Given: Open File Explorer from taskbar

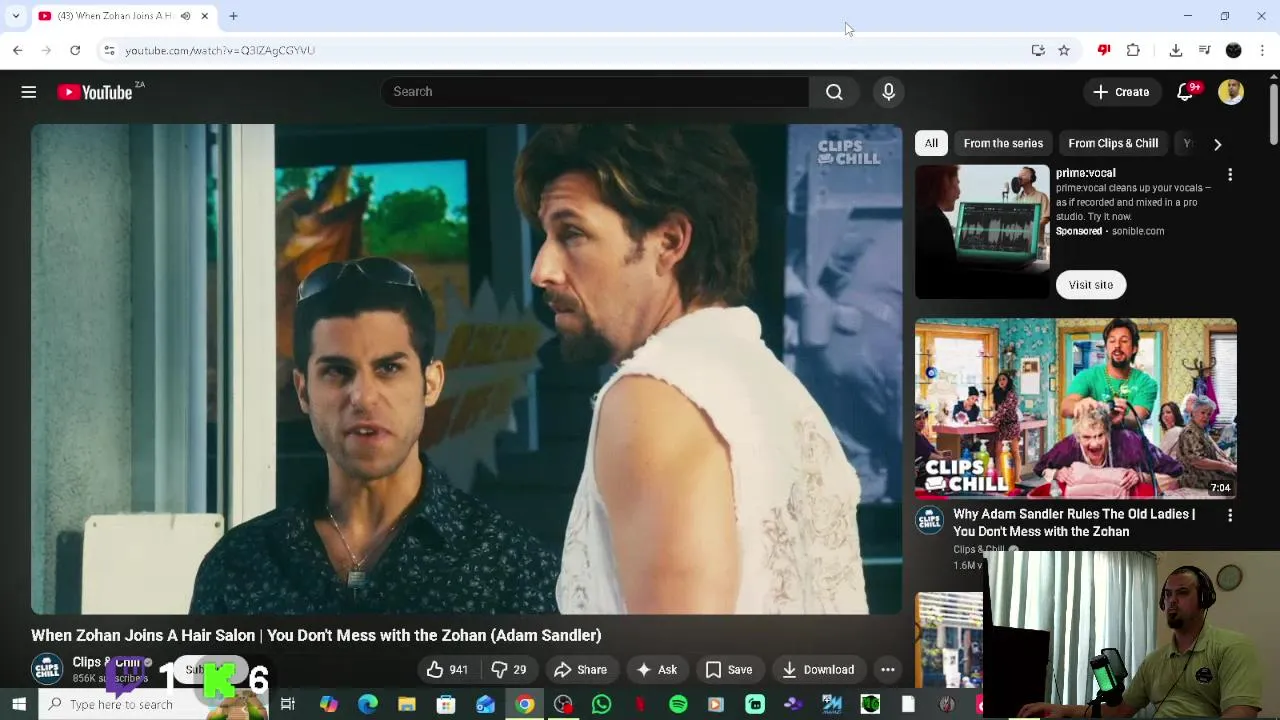Looking at the screenshot, I should click(407, 705).
